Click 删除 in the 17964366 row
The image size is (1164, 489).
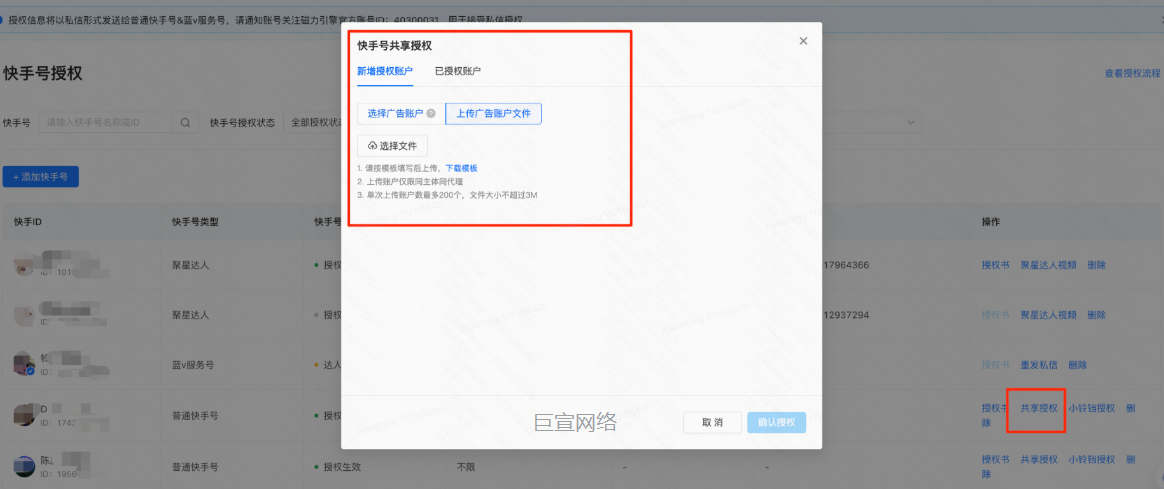(1096, 265)
